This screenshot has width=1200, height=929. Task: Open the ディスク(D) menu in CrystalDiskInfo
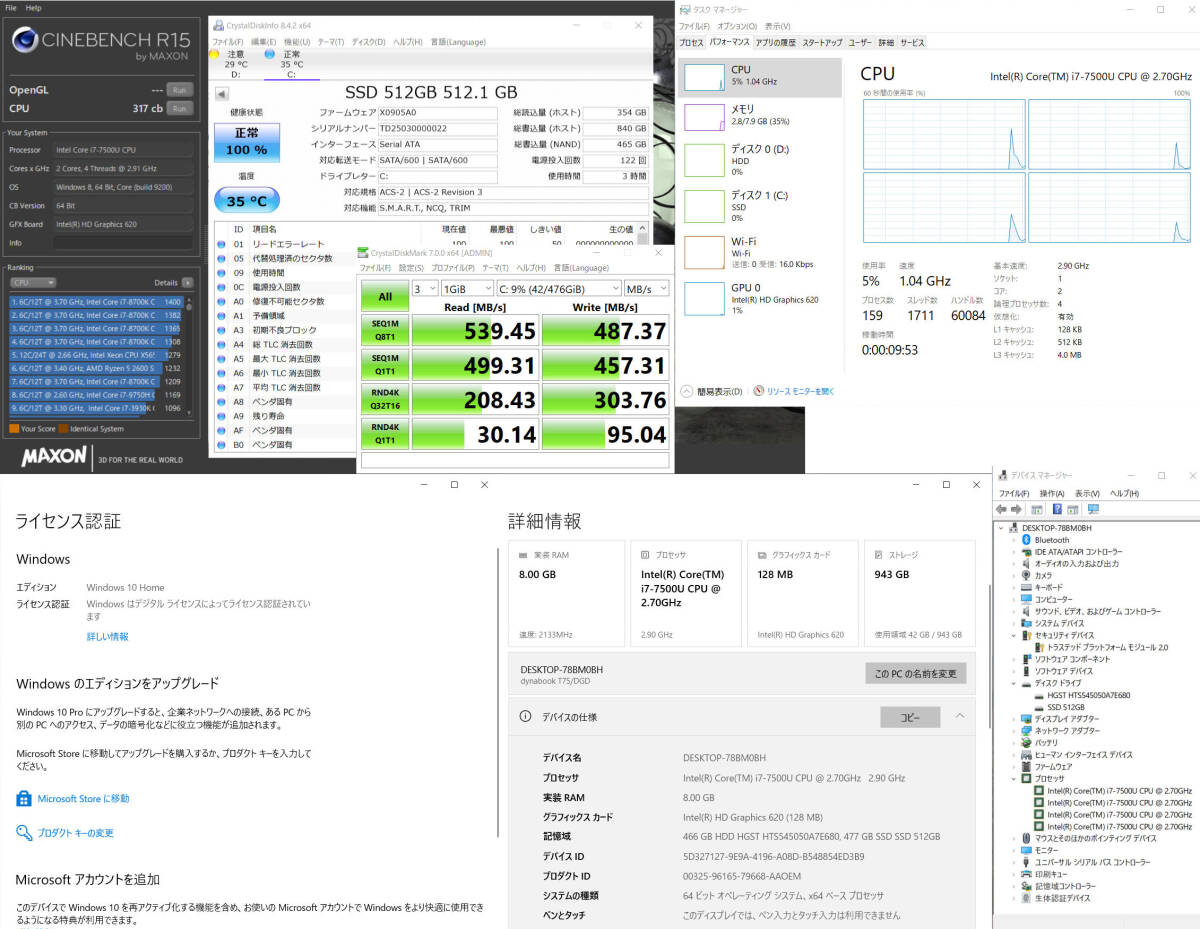368,42
